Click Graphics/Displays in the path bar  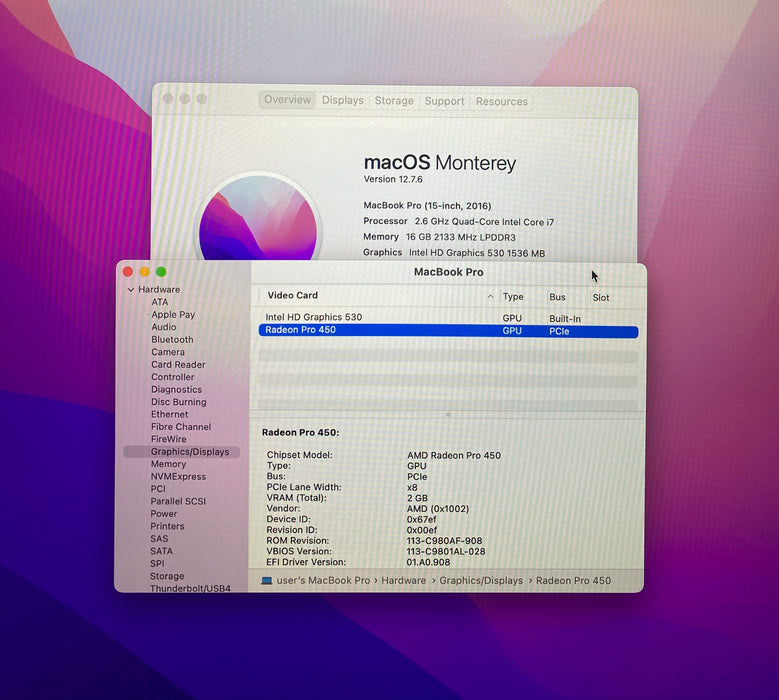coord(481,580)
